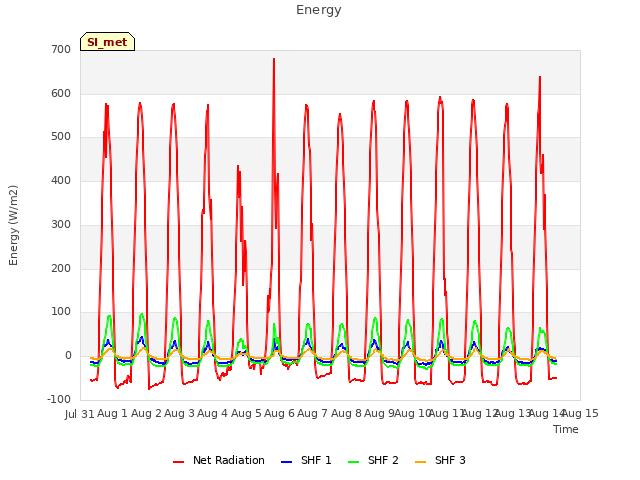Screen dimensions: 640x480
Task: Toggle the SHF 2 legend entry
Action: 373,460
